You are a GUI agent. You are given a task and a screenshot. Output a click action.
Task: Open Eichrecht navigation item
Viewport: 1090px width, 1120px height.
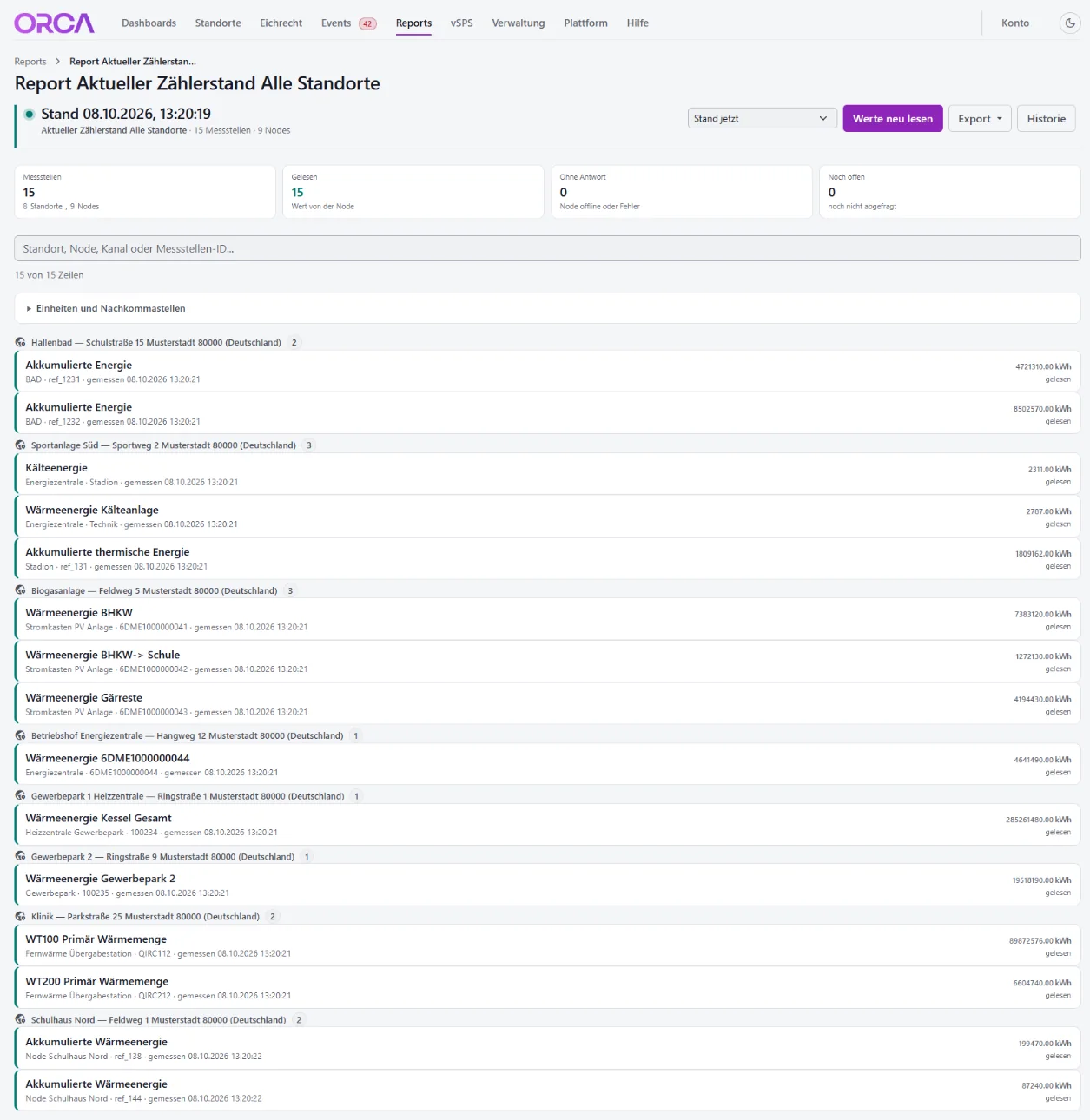pyautogui.click(x=281, y=23)
